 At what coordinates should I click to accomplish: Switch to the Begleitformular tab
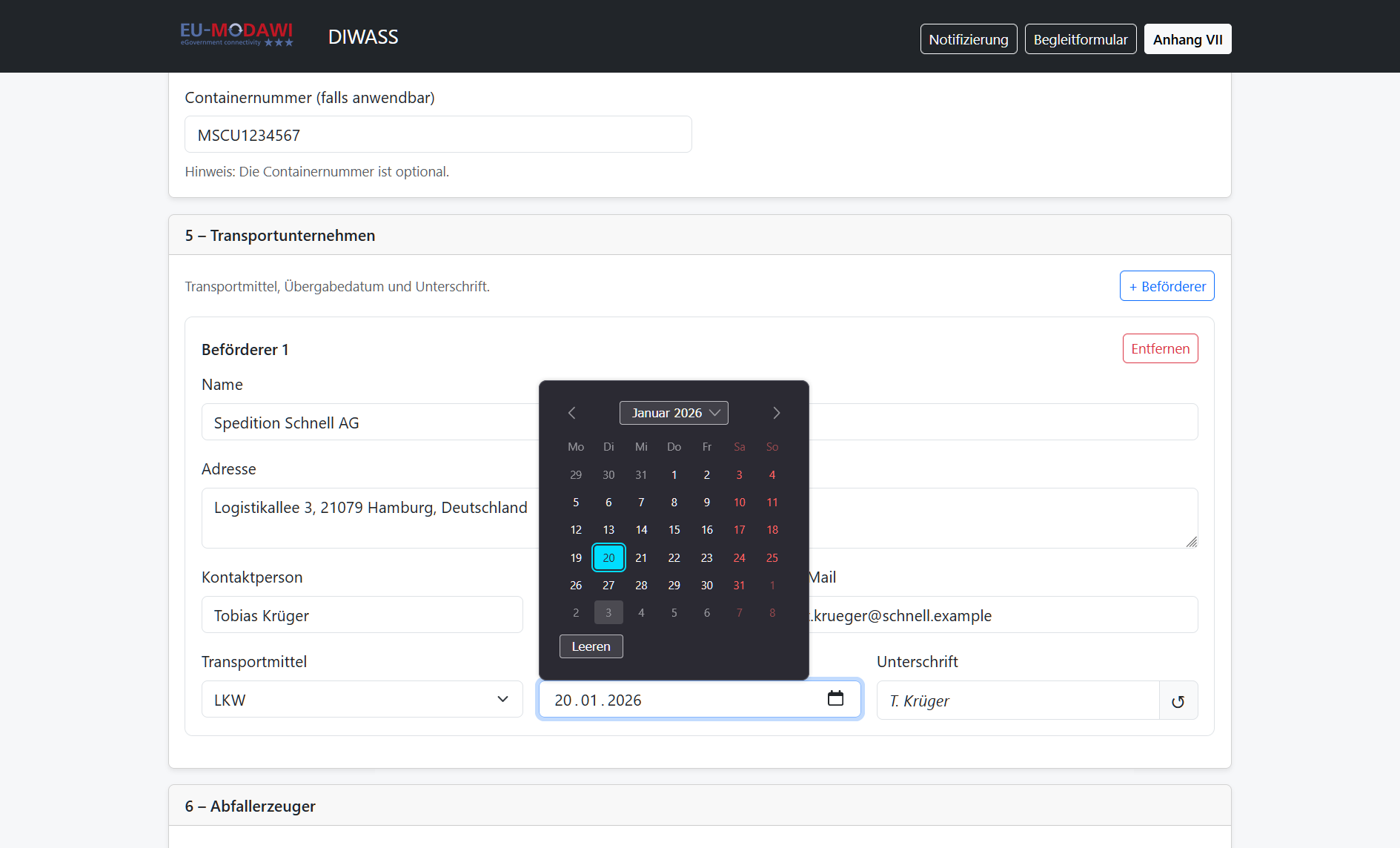click(1080, 39)
